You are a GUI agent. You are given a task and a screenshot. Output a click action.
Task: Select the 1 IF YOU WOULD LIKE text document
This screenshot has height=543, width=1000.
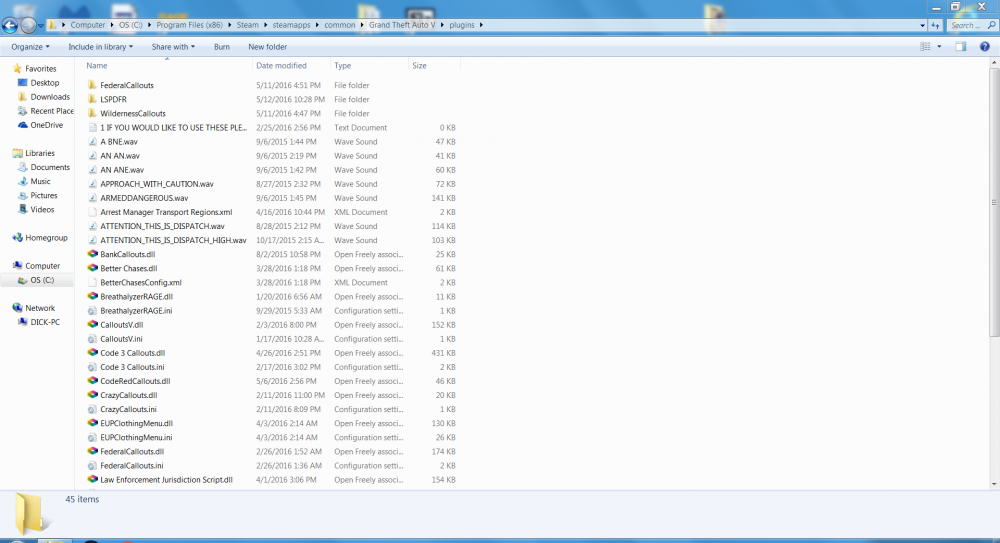[173, 128]
